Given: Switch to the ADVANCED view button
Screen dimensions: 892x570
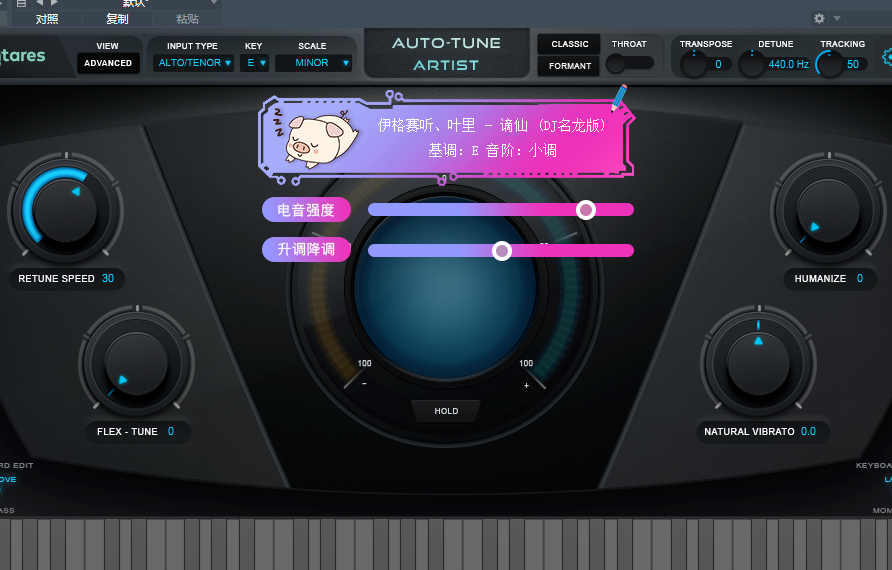Looking at the screenshot, I should coord(108,63).
